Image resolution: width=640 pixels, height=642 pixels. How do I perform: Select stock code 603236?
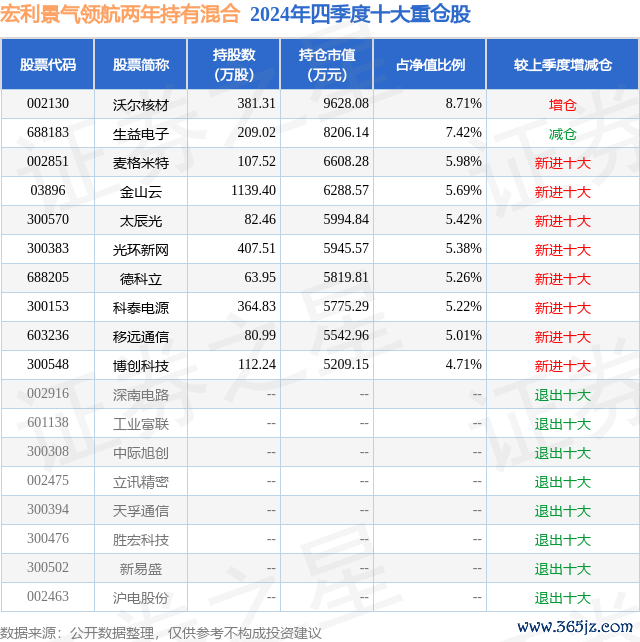click(48, 336)
